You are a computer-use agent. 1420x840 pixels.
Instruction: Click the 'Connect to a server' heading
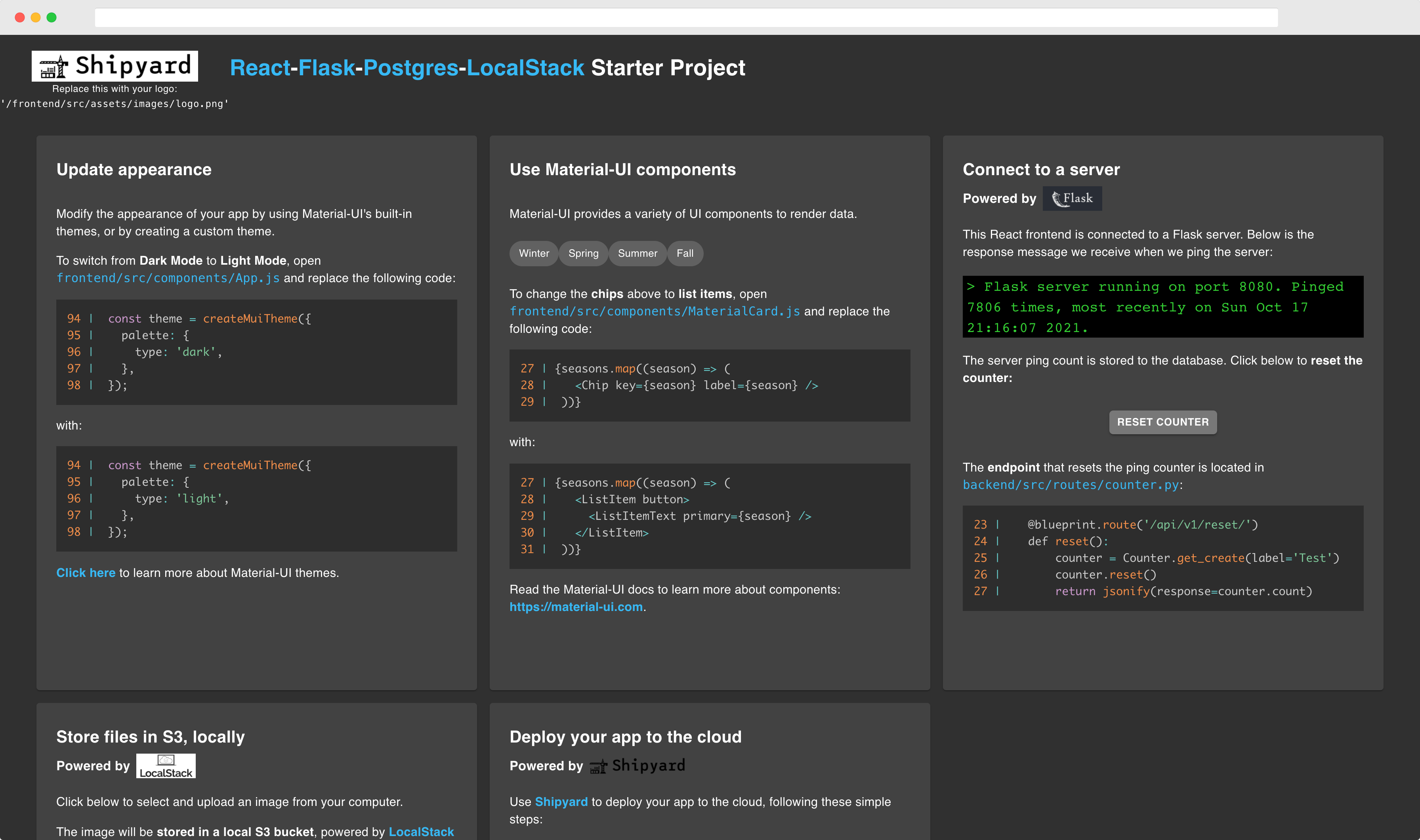point(1041,170)
